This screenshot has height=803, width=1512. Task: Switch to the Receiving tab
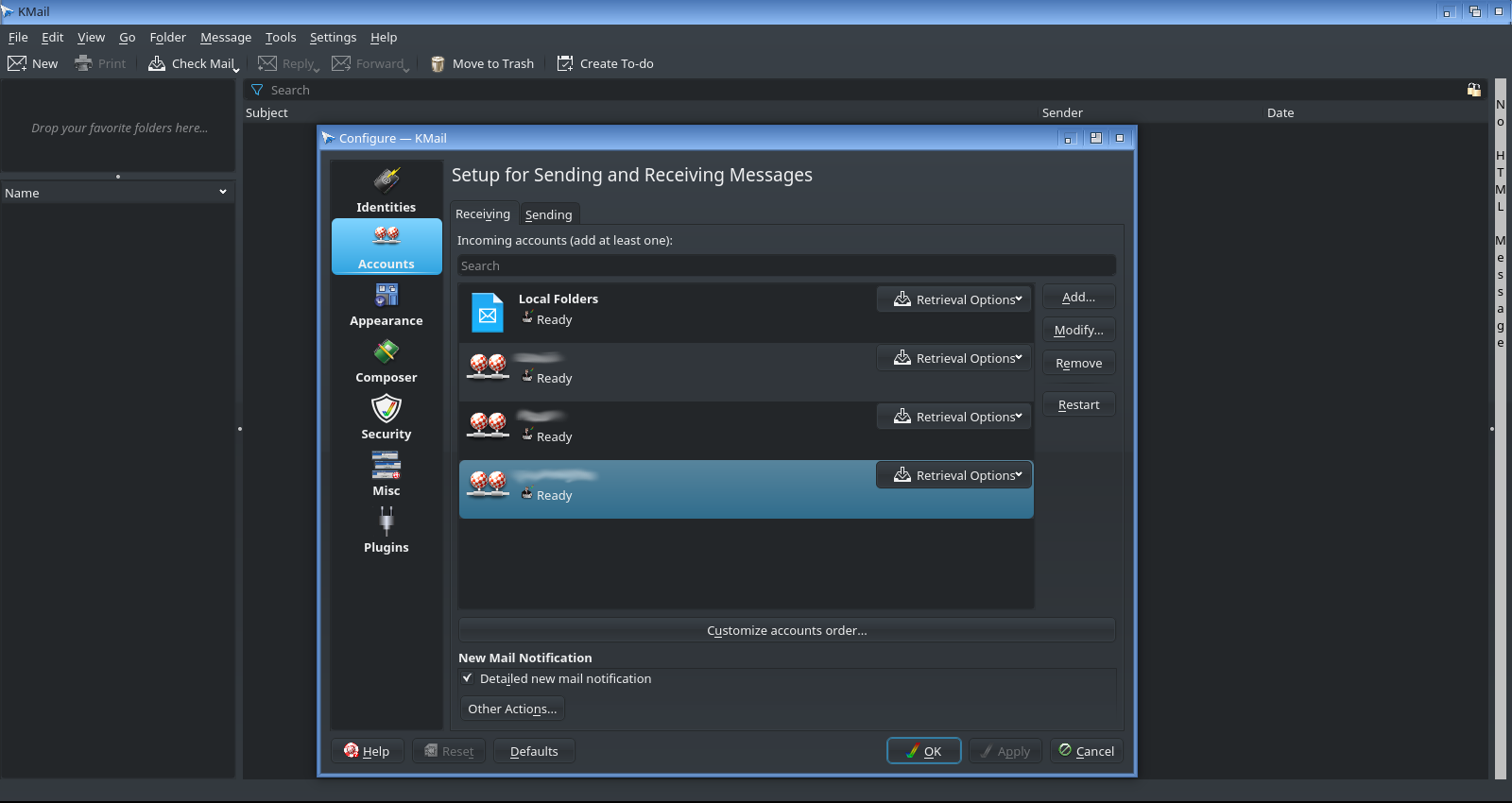pyautogui.click(x=483, y=214)
